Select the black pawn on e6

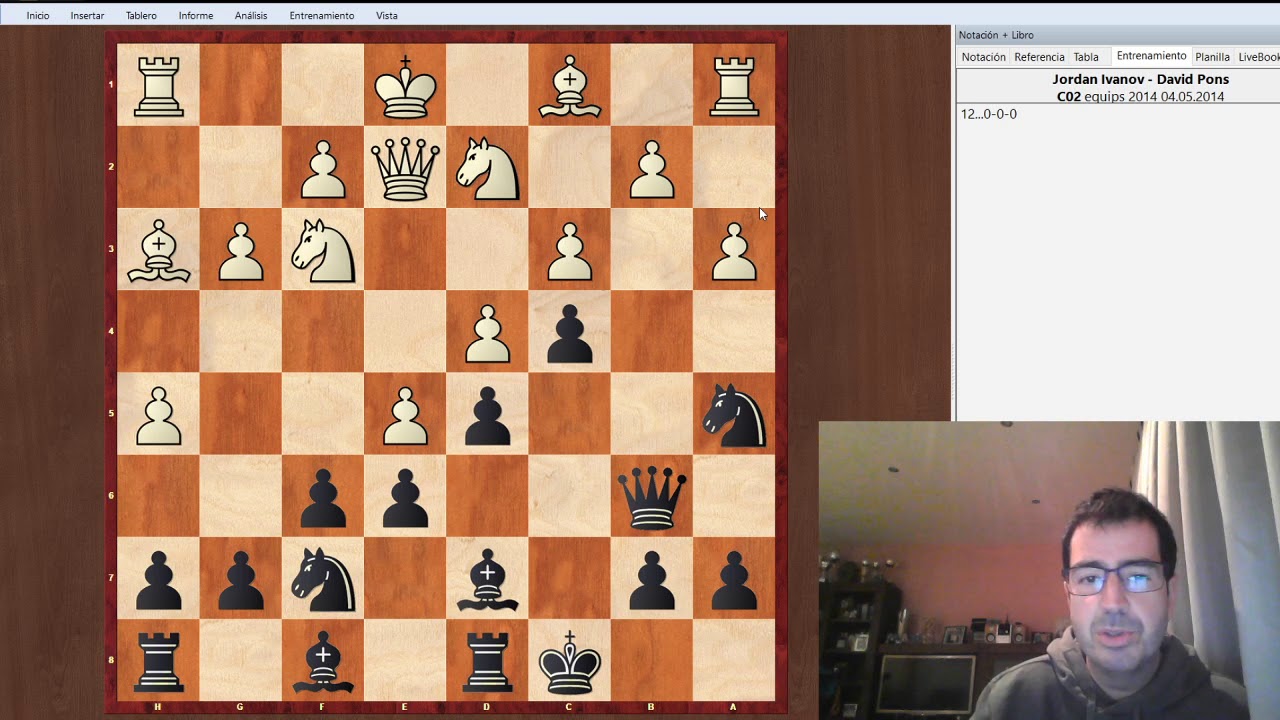(405, 498)
